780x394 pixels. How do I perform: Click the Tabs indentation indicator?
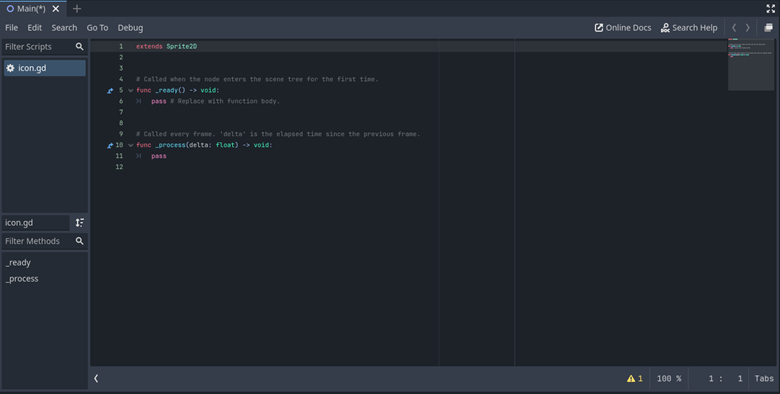pos(764,379)
